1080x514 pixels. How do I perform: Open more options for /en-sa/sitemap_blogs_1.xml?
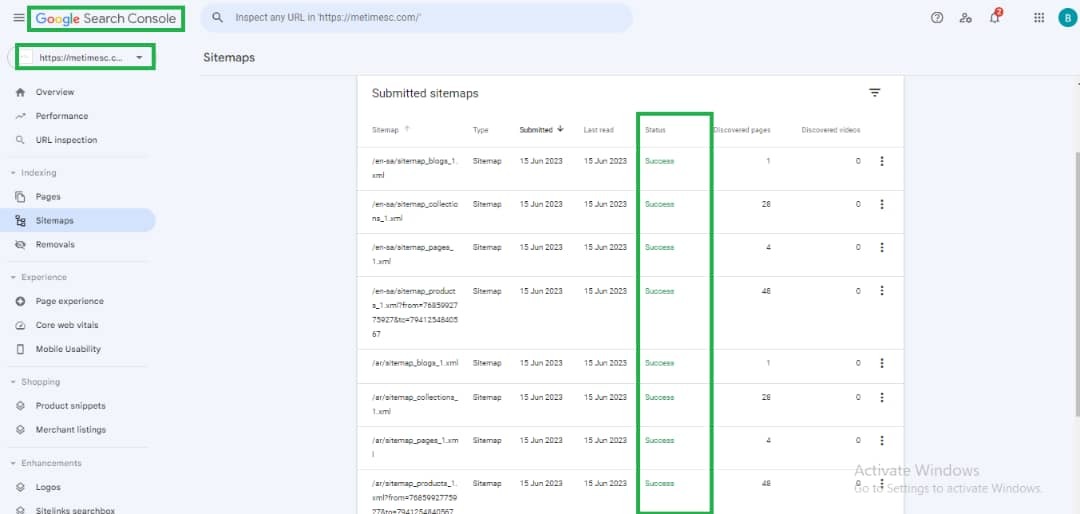(x=881, y=161)
